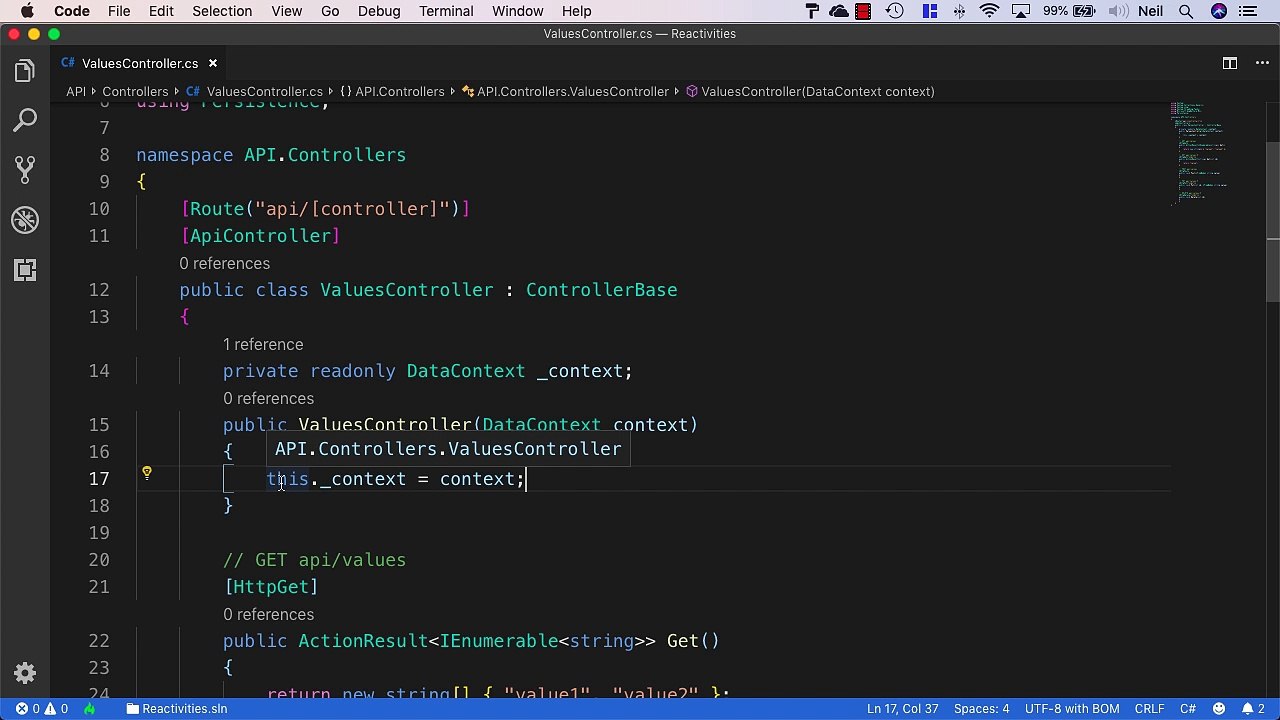The height and width of the screenshot is (720, 1280).
Task: Open the Explorer view in the activity bar
Action: pyautogui.click(x=25, y=71)
